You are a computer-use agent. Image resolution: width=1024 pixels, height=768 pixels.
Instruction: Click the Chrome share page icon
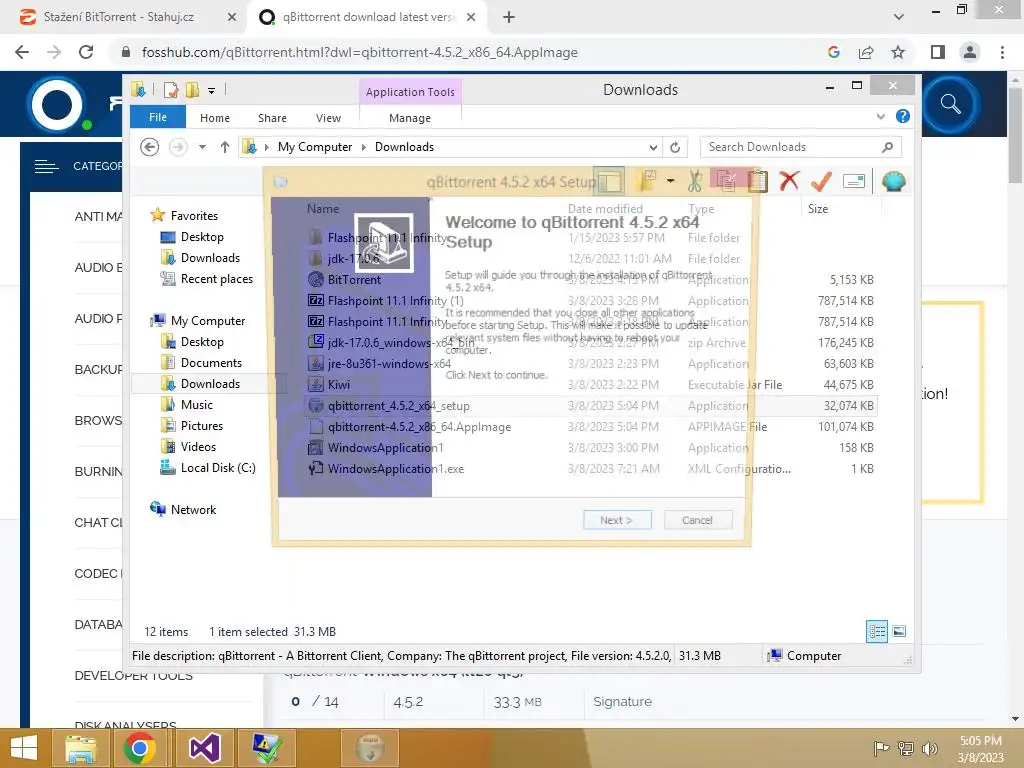(866, 52)
